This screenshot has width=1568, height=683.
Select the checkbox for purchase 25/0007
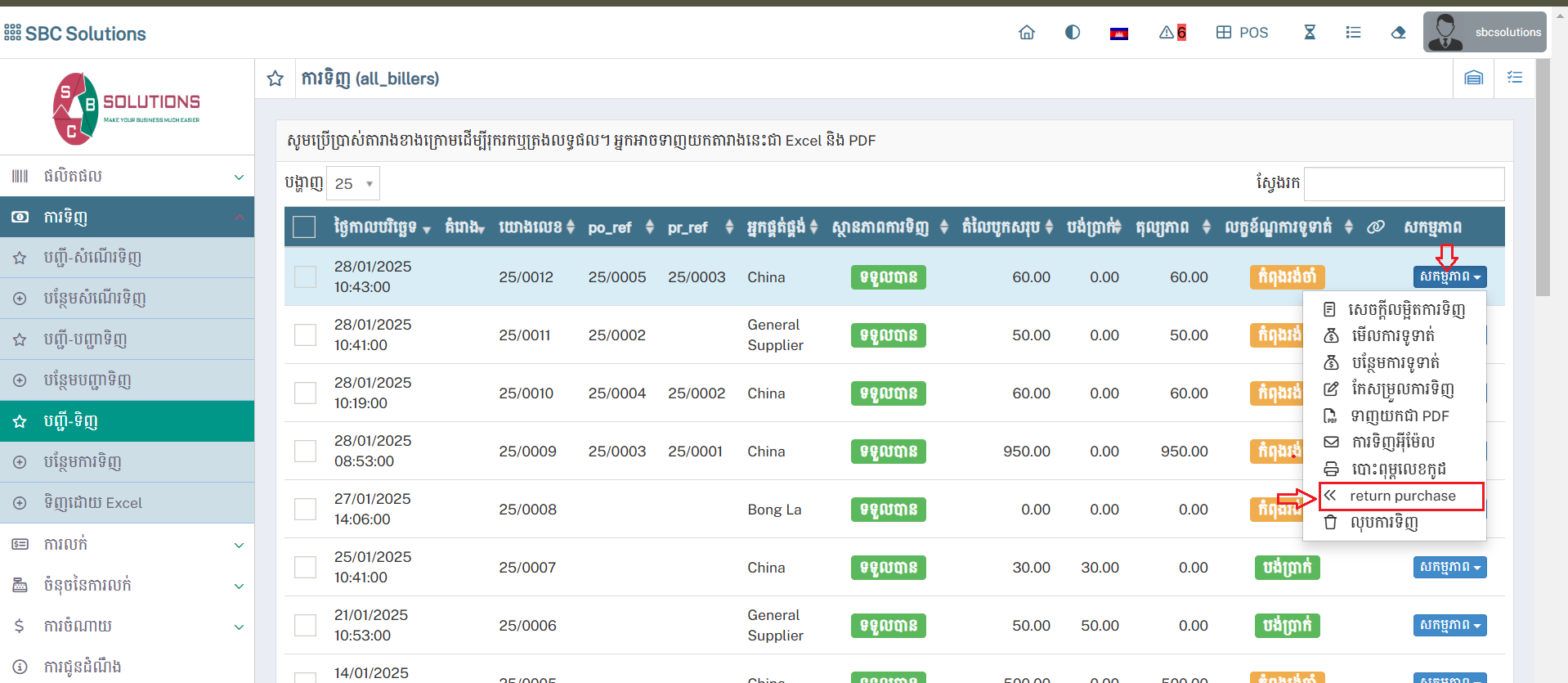pyautogui.click(x=305, y=567)
